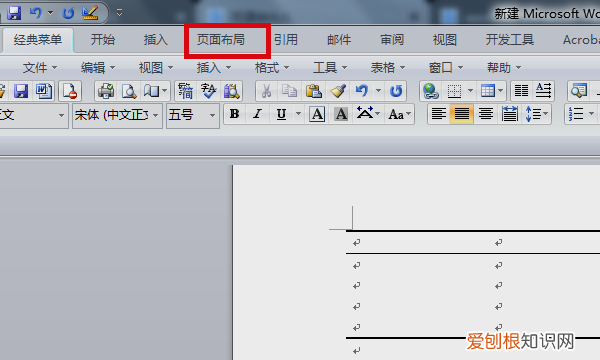Click the Copy icon
The width and height of the screenshot is (600, 360).
point(289,91)
